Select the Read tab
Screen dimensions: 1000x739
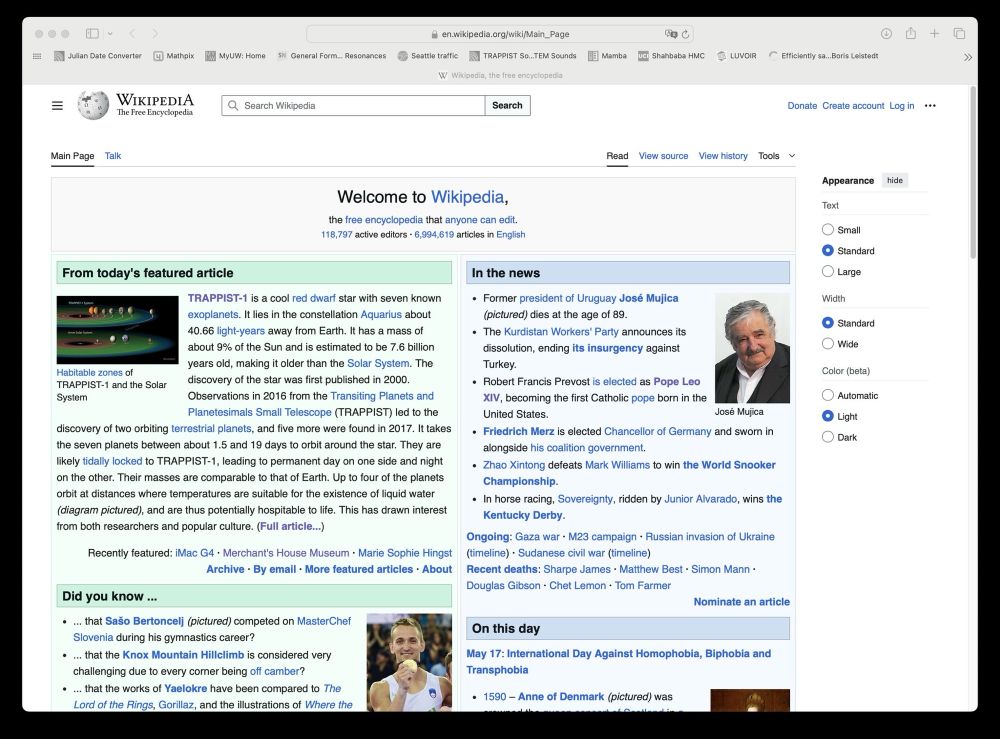click(x=617, y=156)
